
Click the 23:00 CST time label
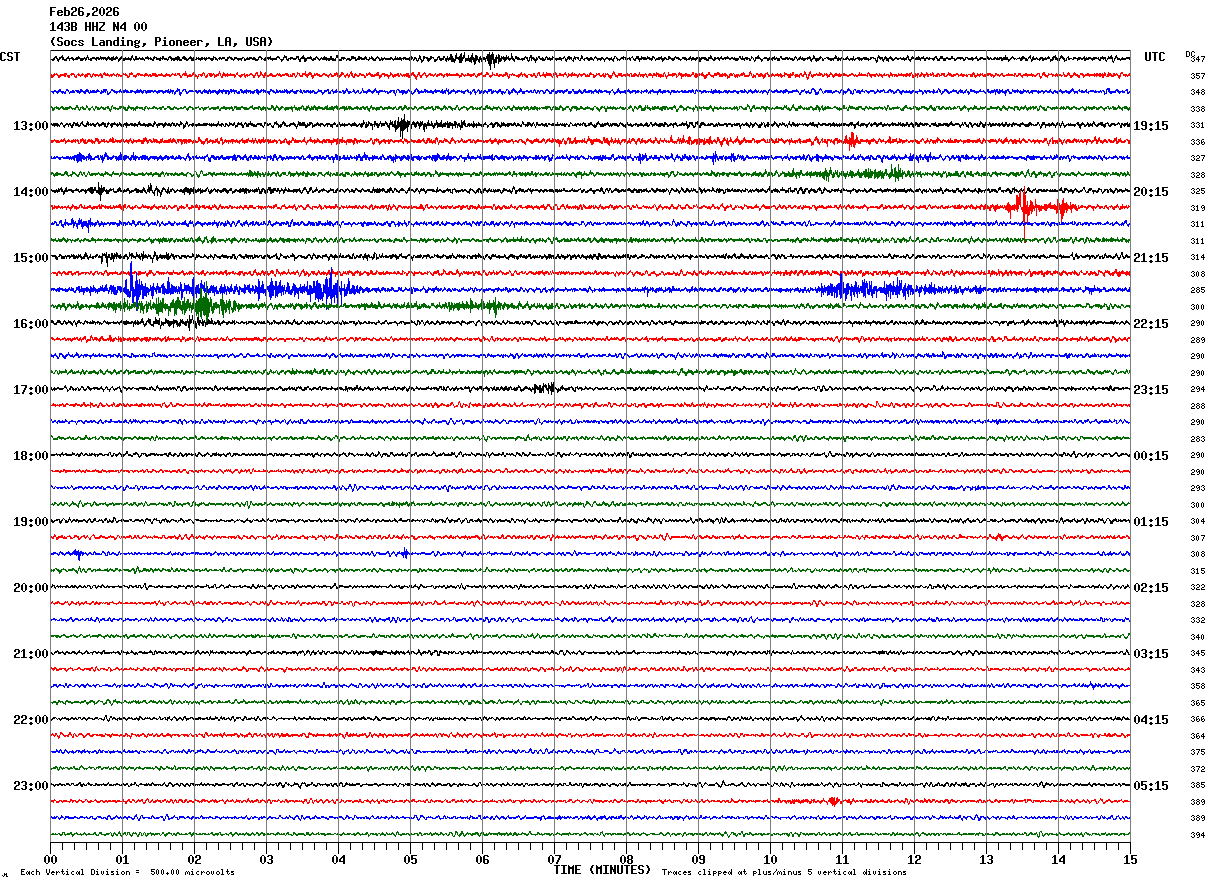(30, 786)
